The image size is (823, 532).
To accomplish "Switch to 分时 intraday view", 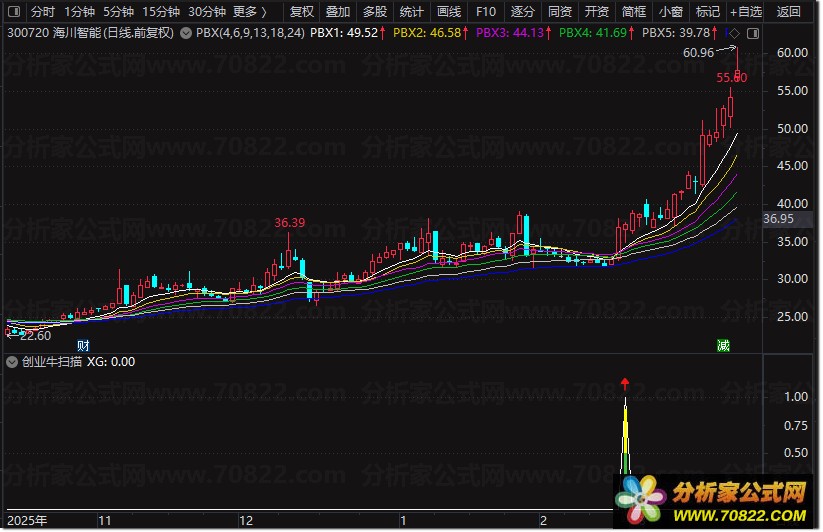I will click(43, 11).
